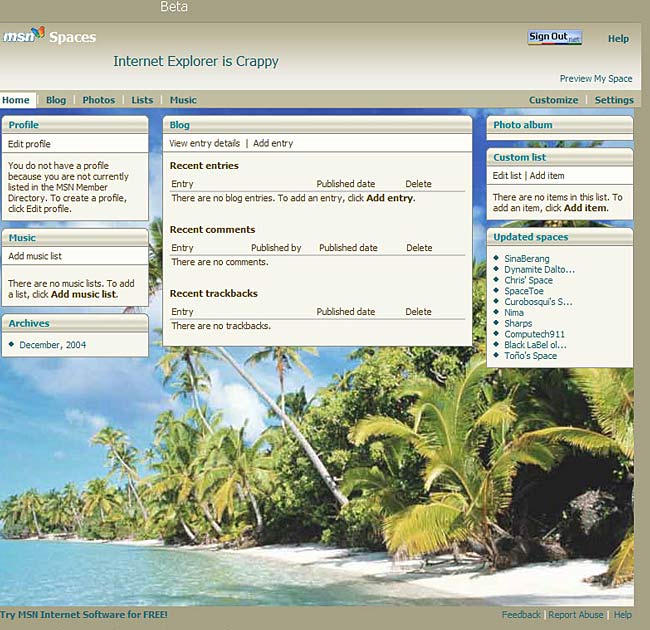Click Edit profile in Profile panel
Image resolution: width=650 pixels, height=630 pixels.
(29, 144)
